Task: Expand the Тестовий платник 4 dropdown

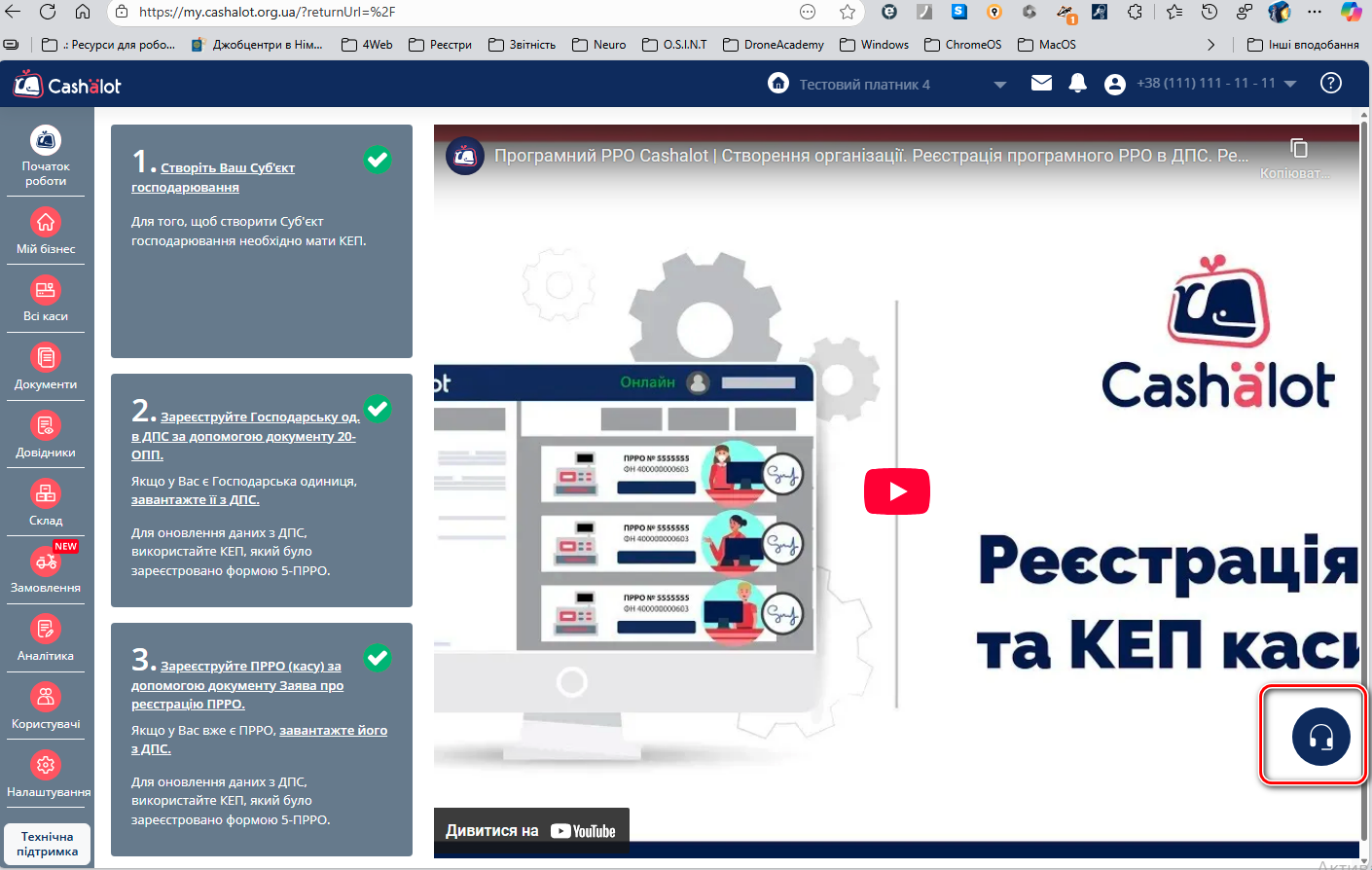Action: [x=999, y=85]
